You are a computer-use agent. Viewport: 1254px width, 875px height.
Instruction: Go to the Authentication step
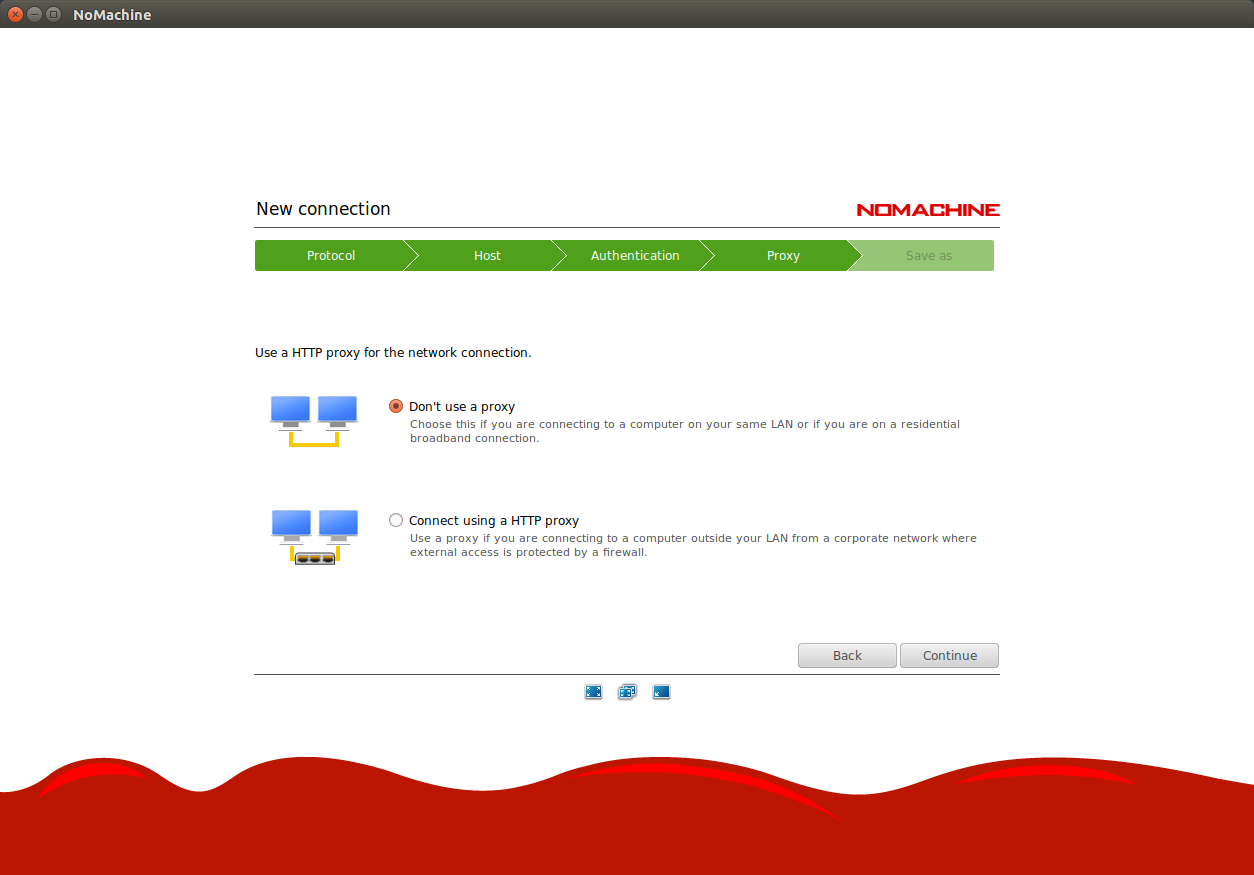635,256
